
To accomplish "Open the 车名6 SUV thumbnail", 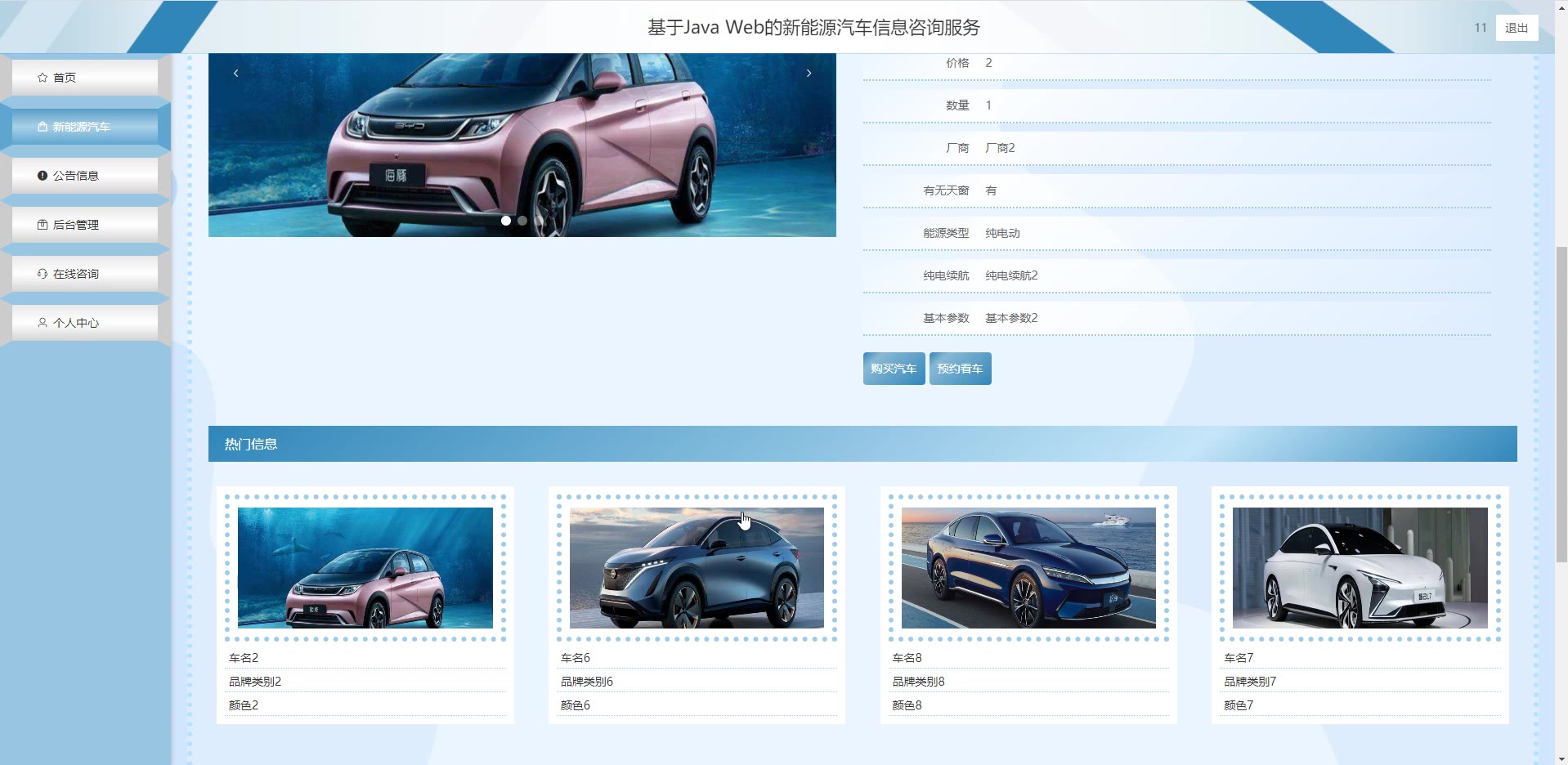I will tap(697, 568).
